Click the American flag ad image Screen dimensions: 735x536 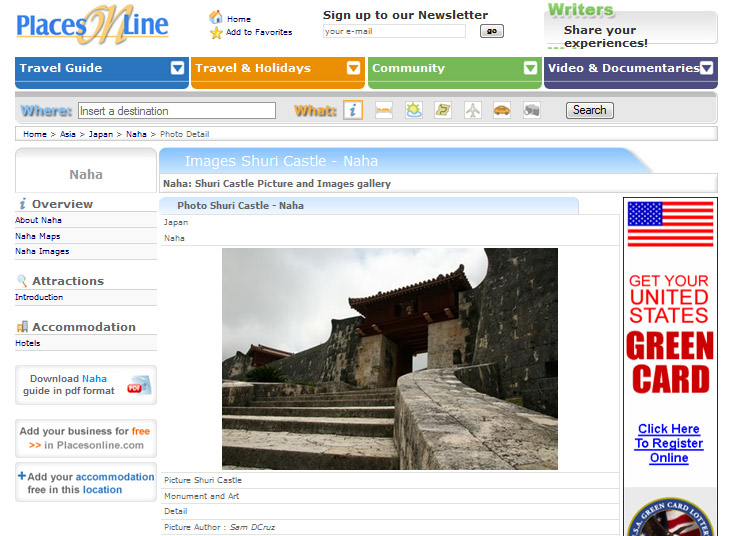click(670, 224)
